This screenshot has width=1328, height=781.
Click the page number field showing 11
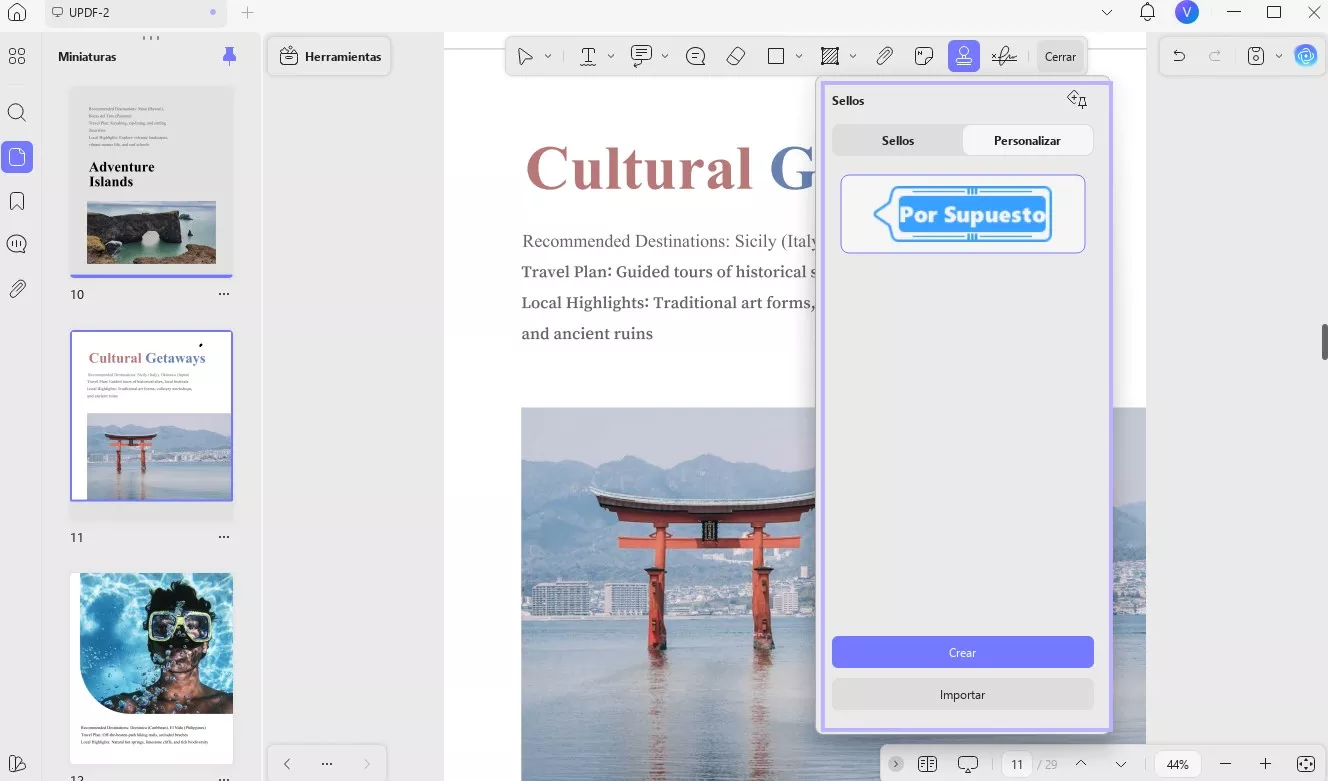pyautogui.click(x=1017, y=764)
